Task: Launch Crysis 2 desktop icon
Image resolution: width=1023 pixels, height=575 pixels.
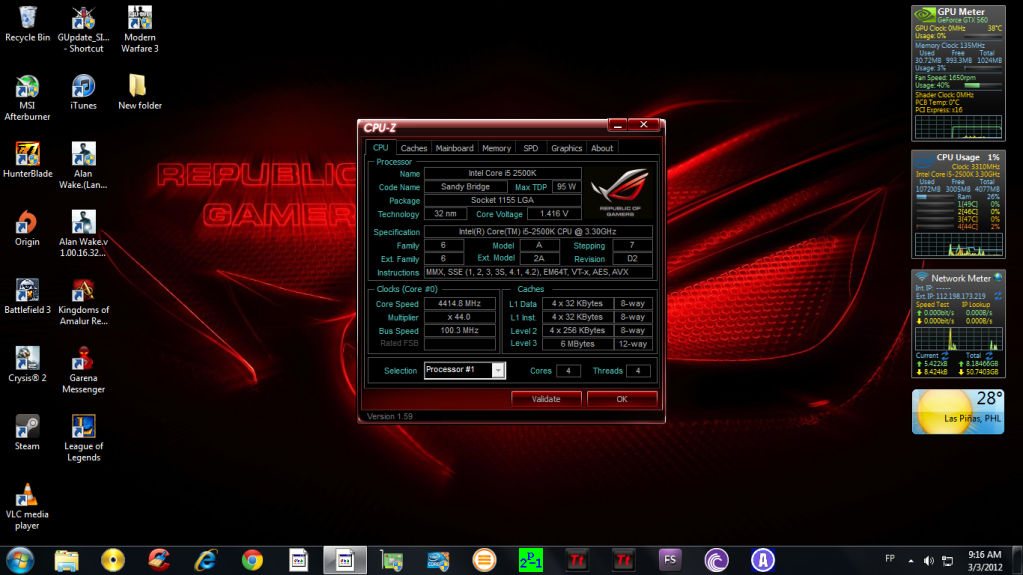Action: tap(27, 364)
